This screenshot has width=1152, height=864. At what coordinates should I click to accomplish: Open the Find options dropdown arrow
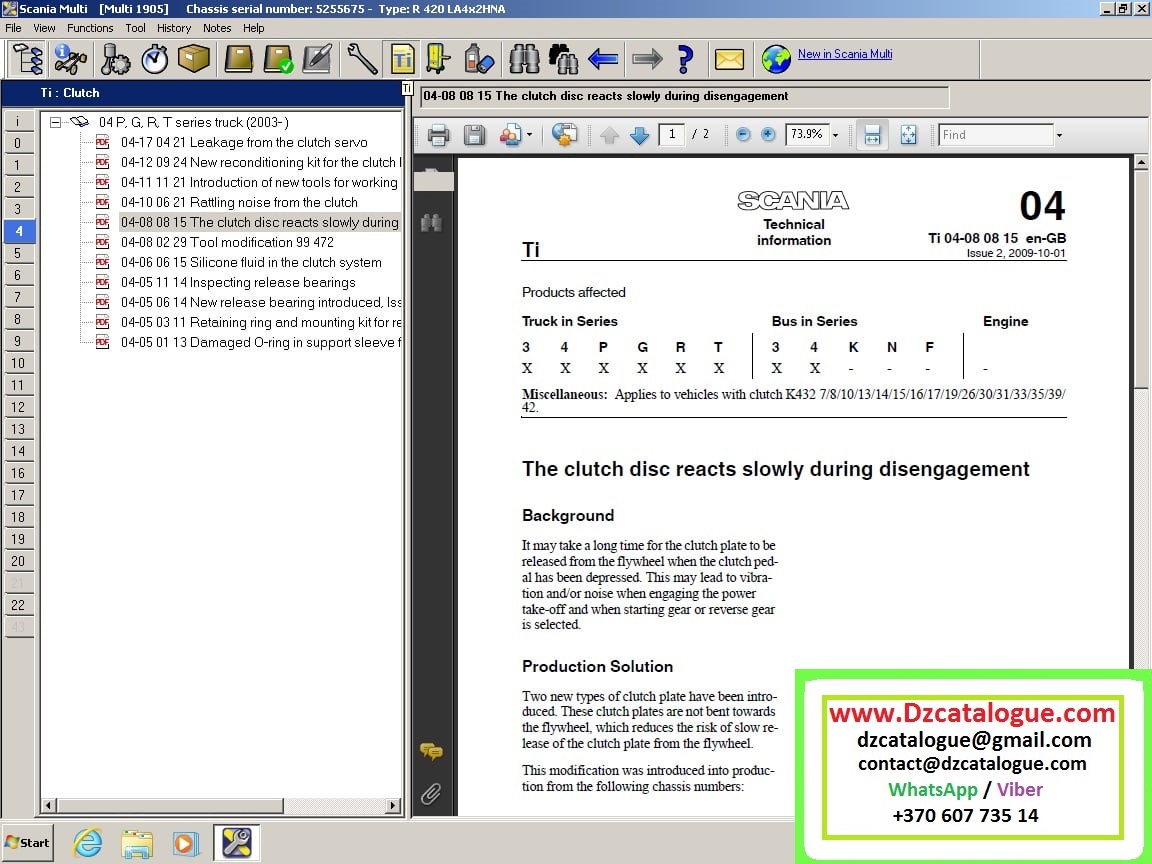[x=1059, y=135]
